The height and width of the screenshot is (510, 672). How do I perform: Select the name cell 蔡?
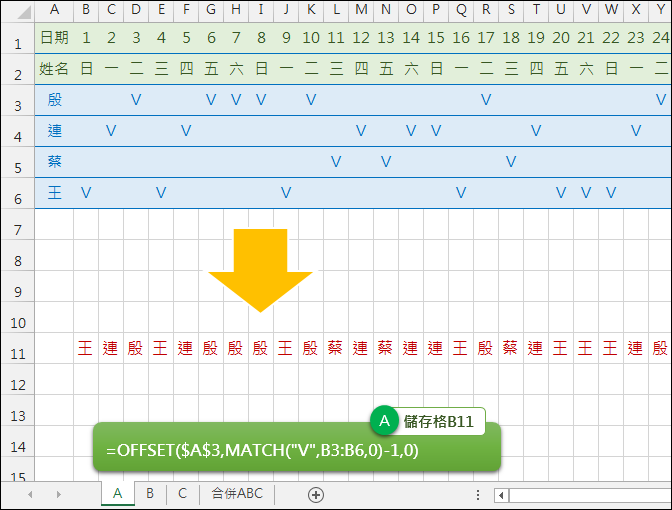(54, 162)
